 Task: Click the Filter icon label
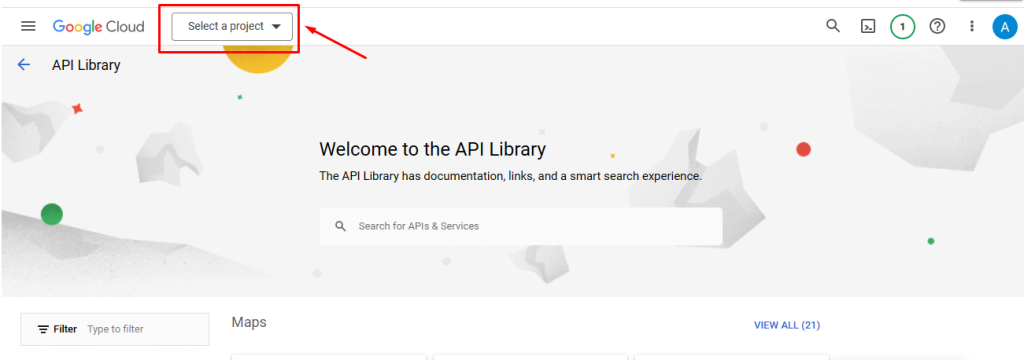[x=57, y=329]
